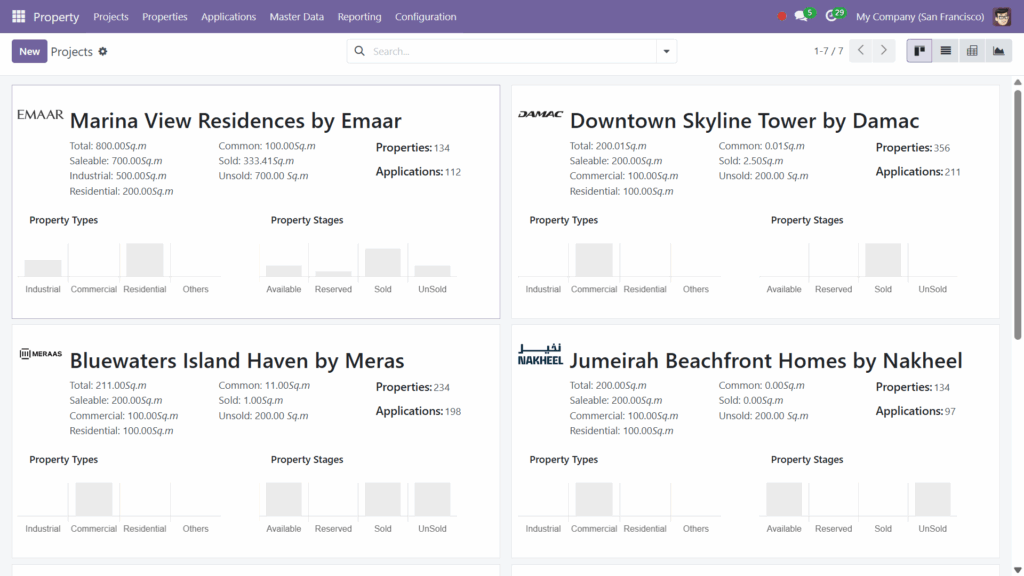This screenshot has height=576, width=1024.
Task: Open the Applications menu
Action: pos(229,16)
